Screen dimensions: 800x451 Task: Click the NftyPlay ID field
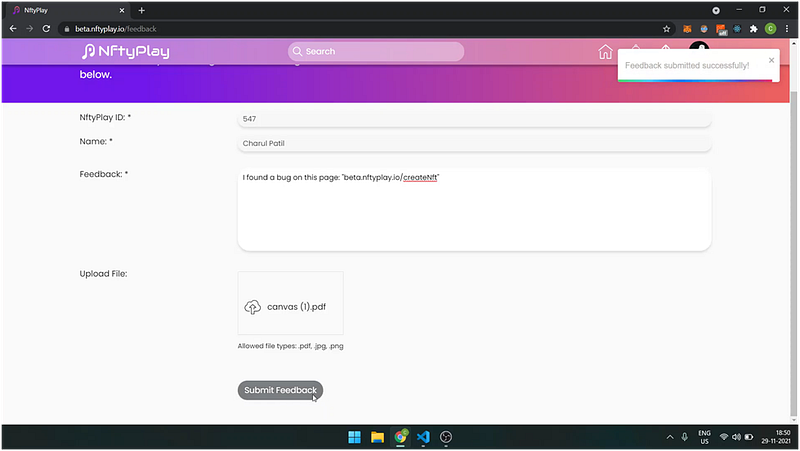(474, 119)
